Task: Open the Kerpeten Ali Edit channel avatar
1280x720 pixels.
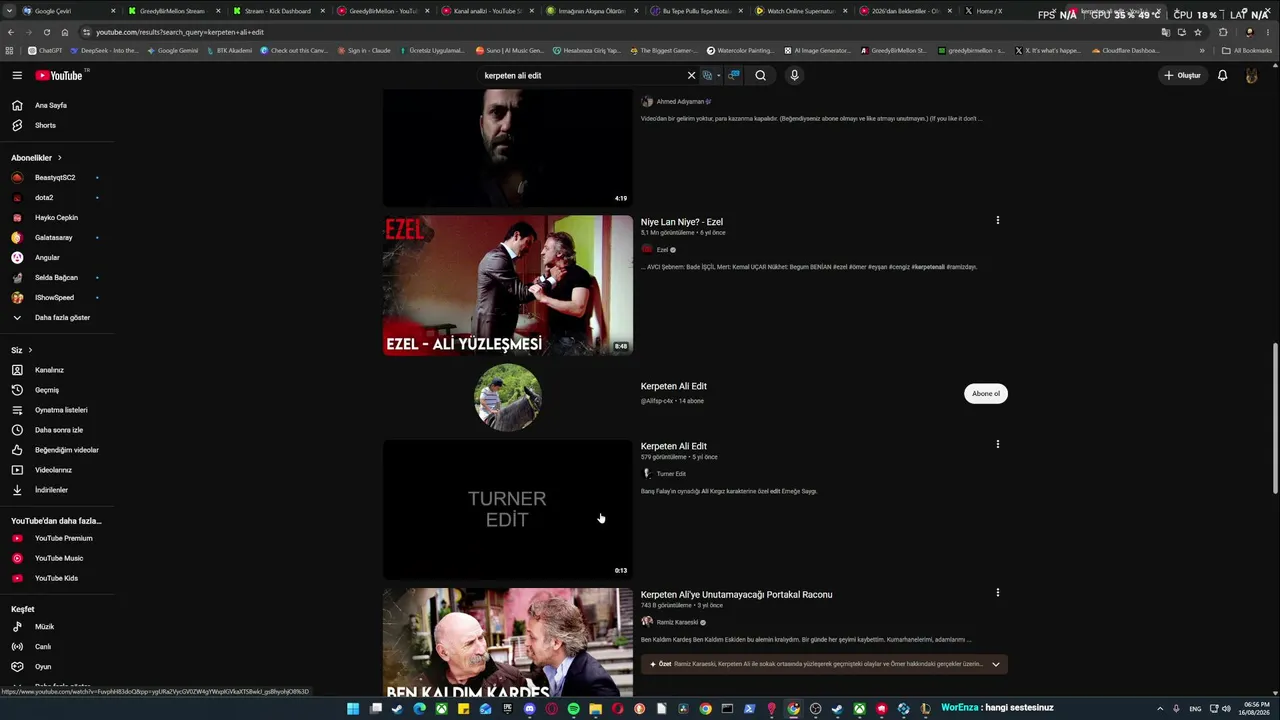Action: [x=508, y=397]
